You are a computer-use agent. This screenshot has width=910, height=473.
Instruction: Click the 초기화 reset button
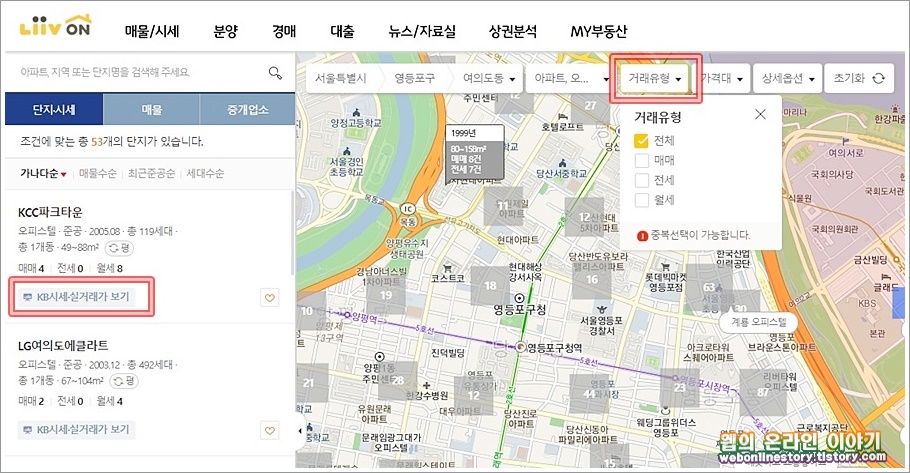(858, 78)
